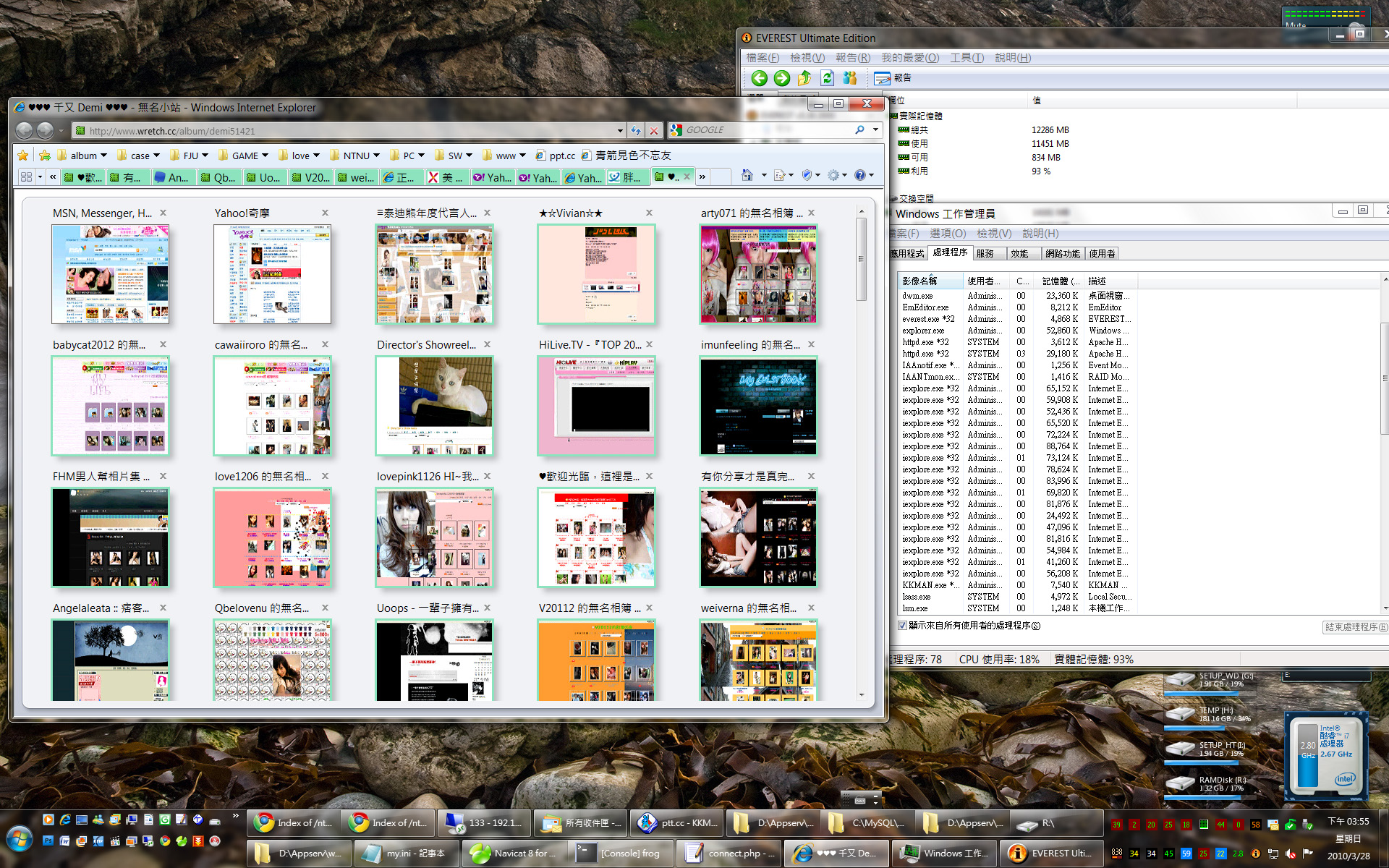The image size is (1389, 868).
Task: Click the Favorites star icon
Action: click(x=23, y=156)
